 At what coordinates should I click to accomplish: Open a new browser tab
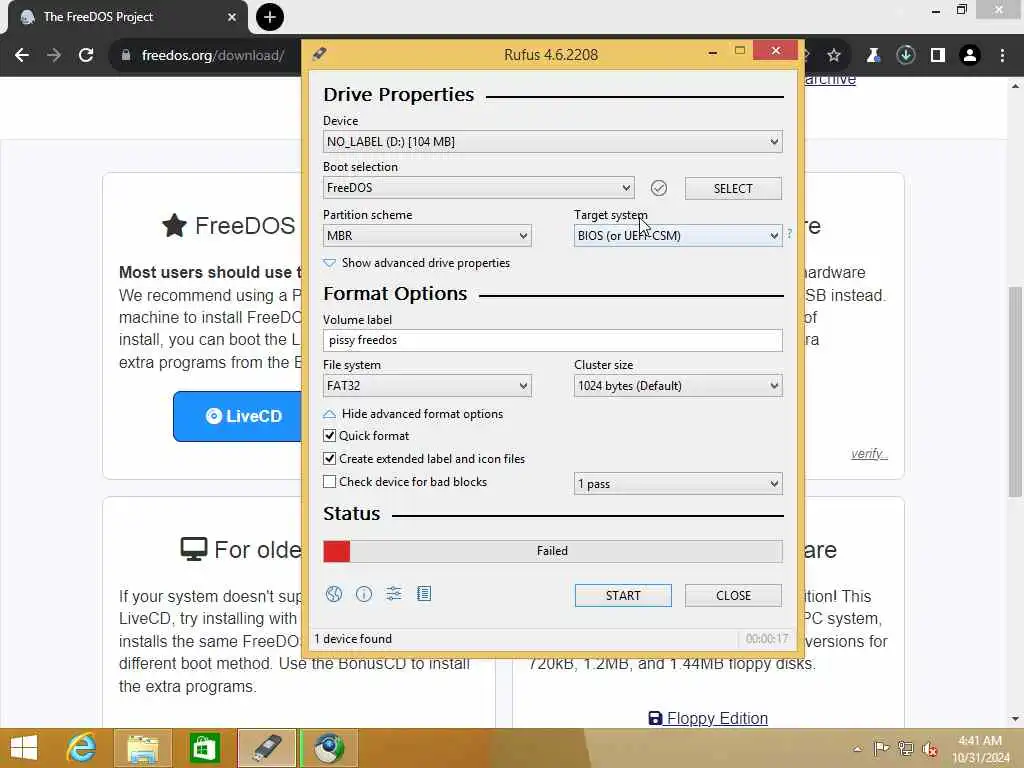pyautogui.click(x=270, y=17)
